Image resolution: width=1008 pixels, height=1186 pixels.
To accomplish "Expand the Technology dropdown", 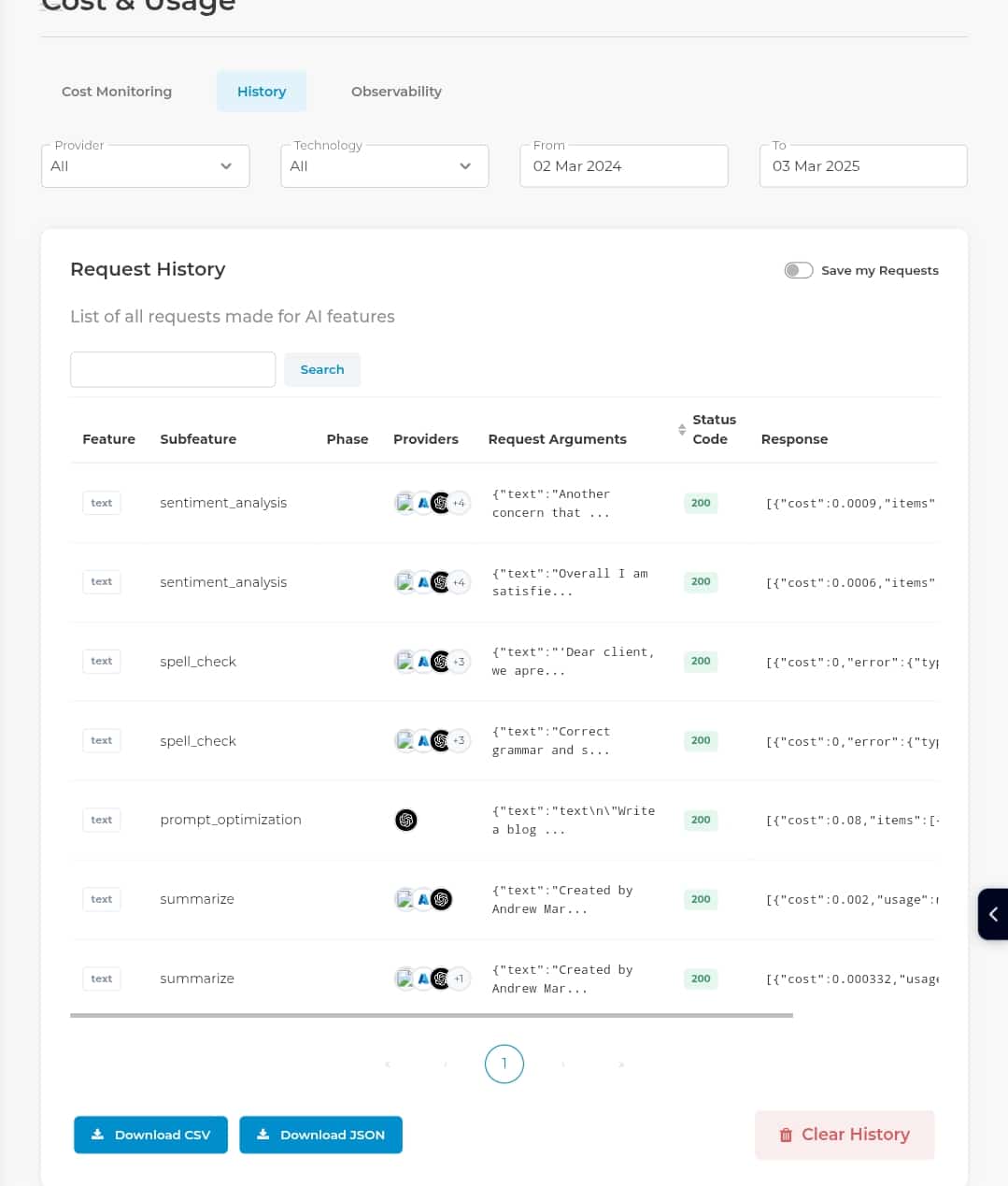I will 385,165.
